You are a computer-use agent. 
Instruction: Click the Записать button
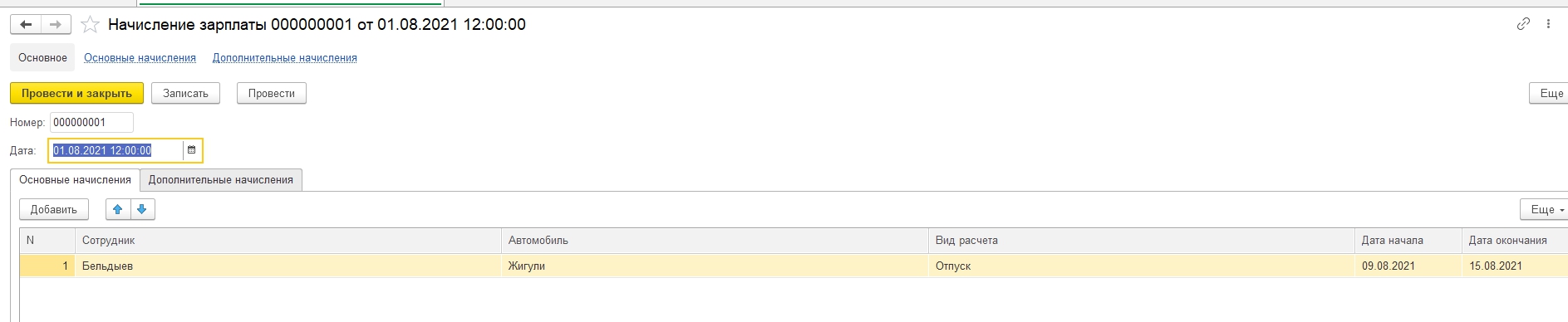185,93
